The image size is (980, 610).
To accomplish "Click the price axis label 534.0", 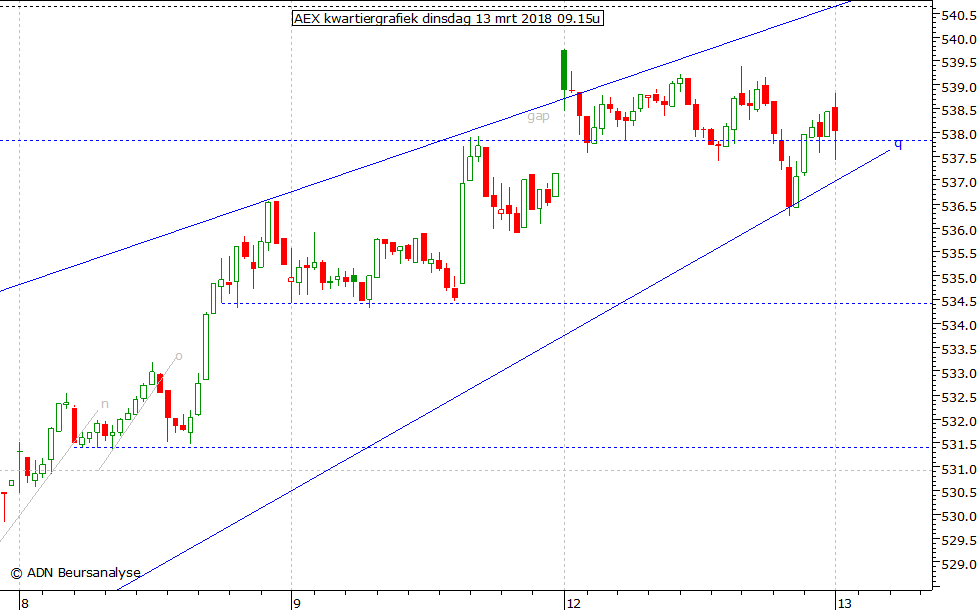I will [958, 326].
